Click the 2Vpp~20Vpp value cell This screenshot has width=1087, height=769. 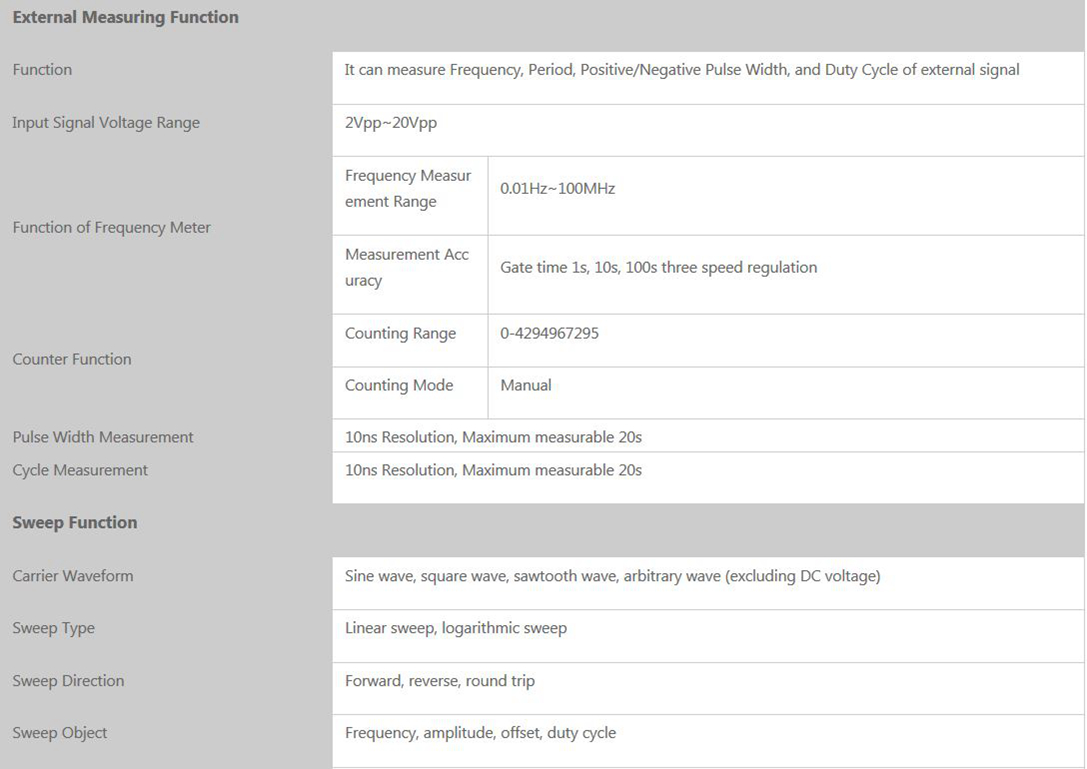pos(391,123)
